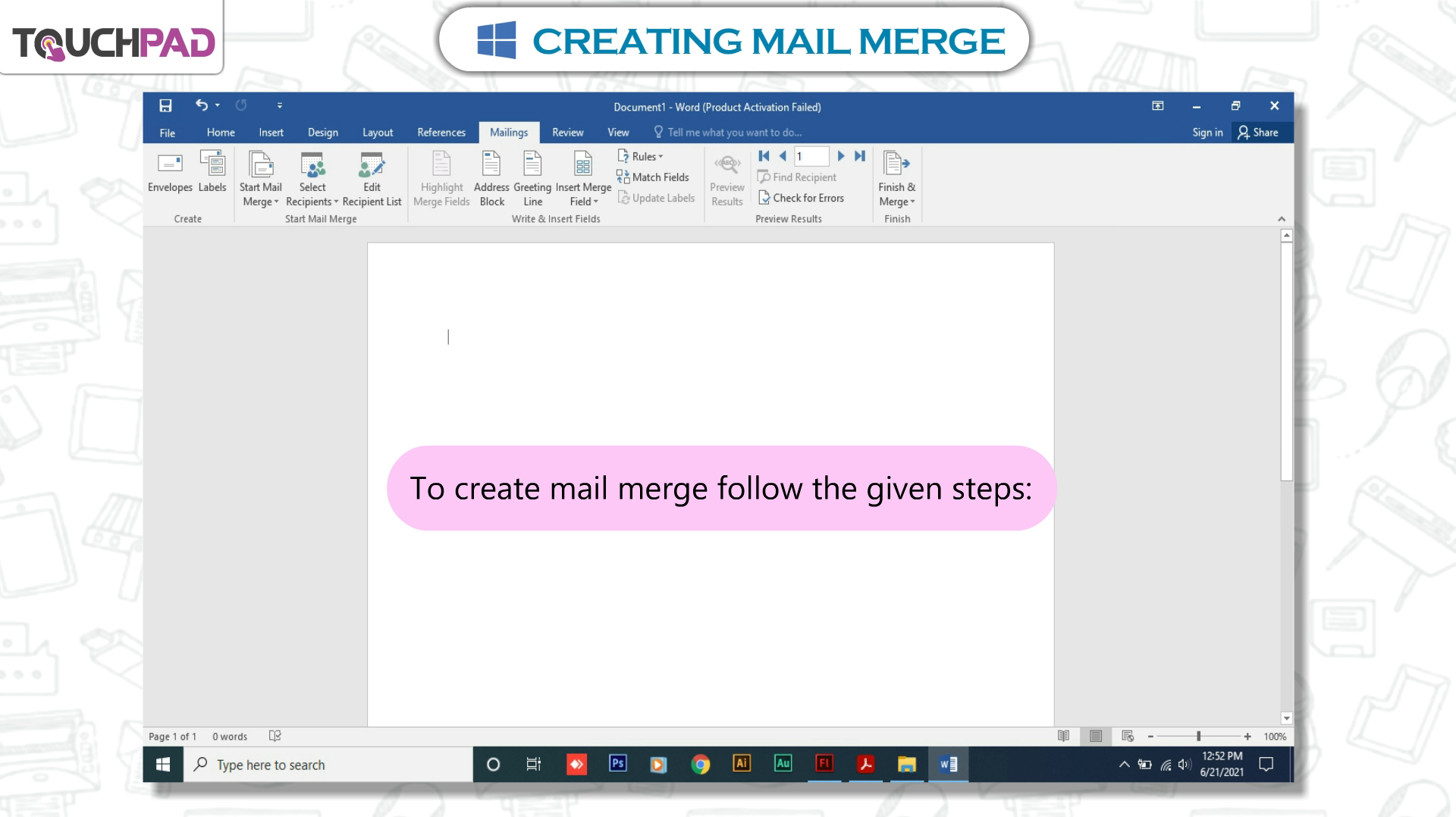Switch to Web Layout view
Viewport: 1456px width, 817px height.
click(1128, 736)
